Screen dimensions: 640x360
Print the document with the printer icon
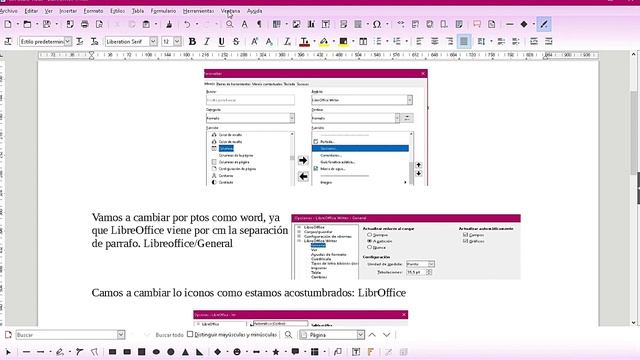pos(84,24)
